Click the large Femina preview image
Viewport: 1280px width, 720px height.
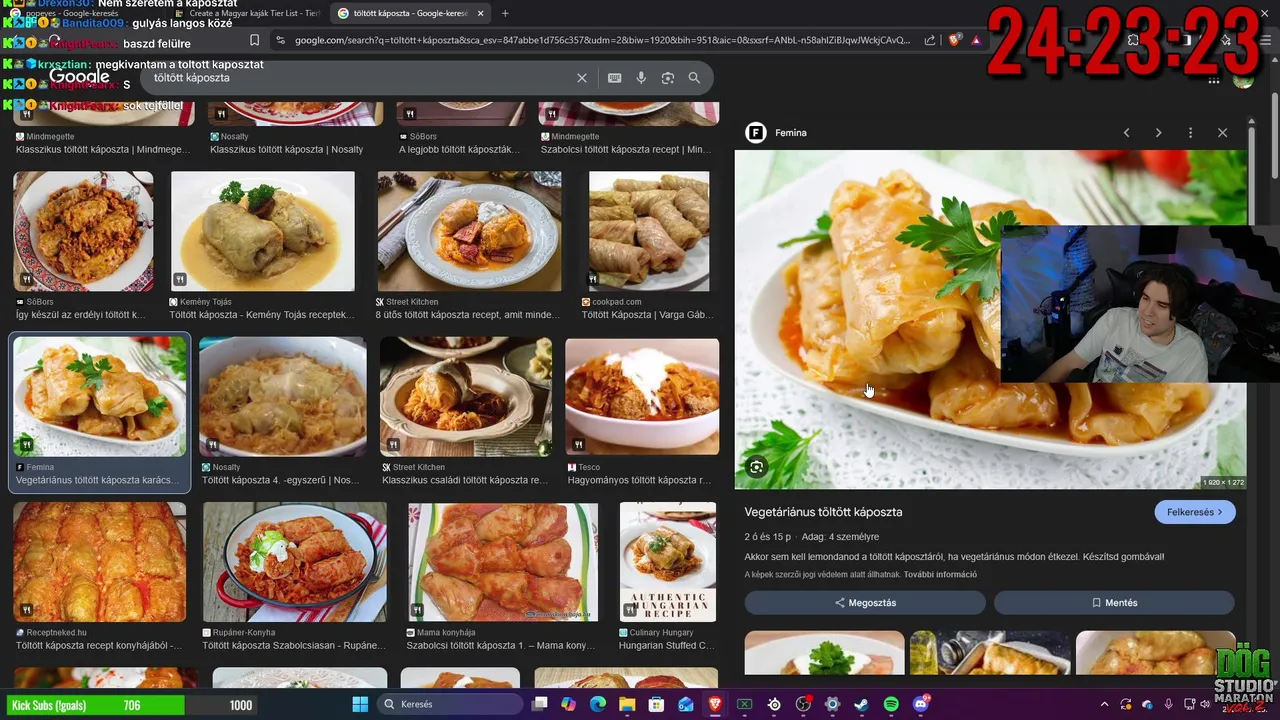coord(870,320)
